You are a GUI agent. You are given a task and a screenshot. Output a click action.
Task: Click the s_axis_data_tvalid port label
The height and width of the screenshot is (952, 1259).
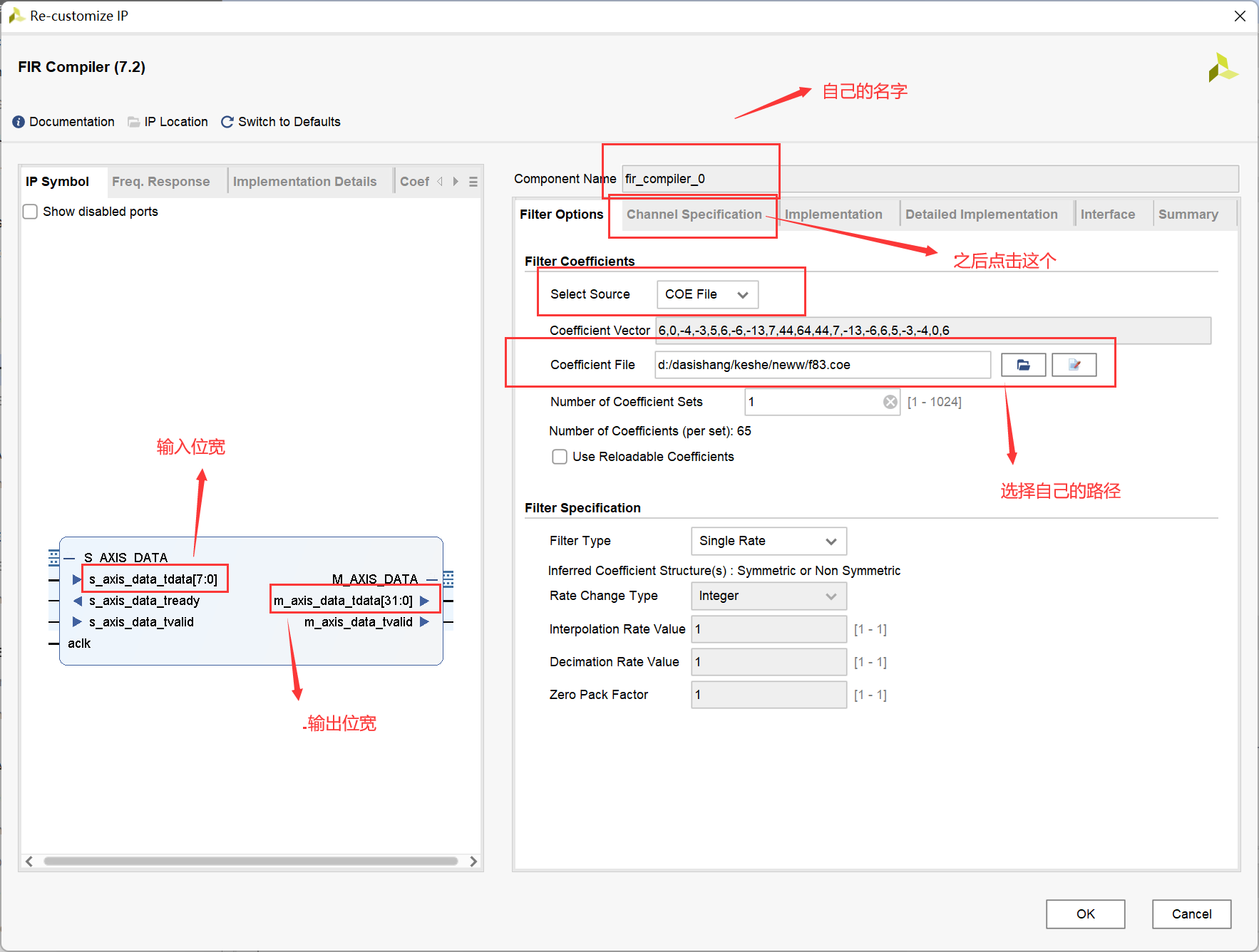[141, 622]
